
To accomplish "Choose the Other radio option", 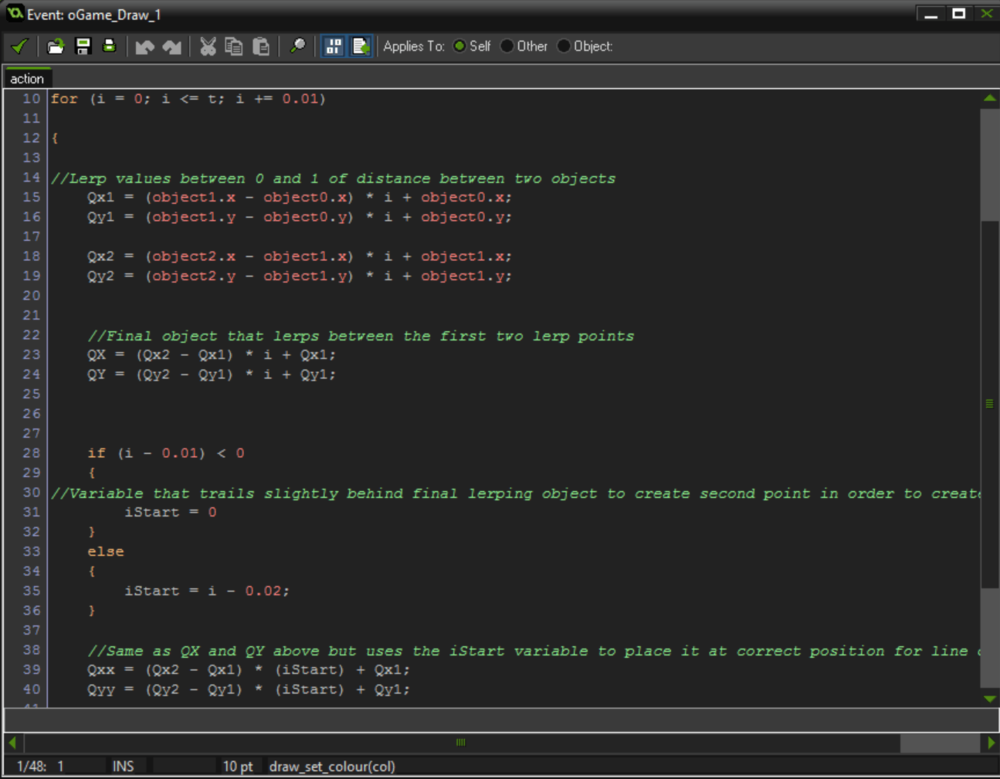I will tap(507, 46).
